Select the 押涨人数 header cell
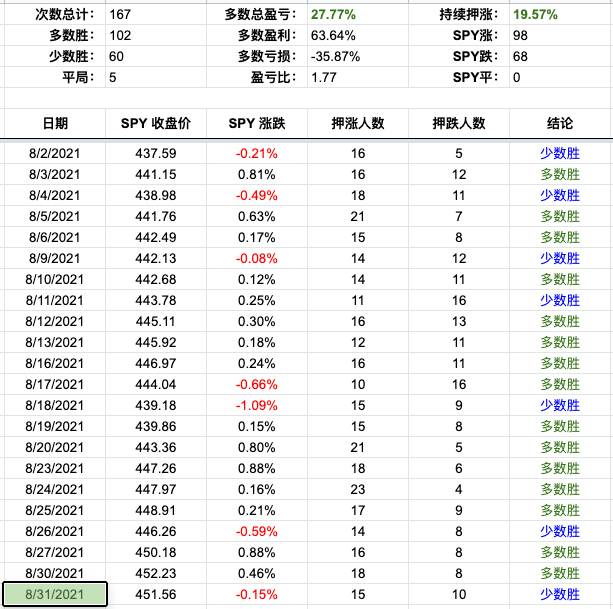Screen dimensions: 613x609 pos(357,123)
